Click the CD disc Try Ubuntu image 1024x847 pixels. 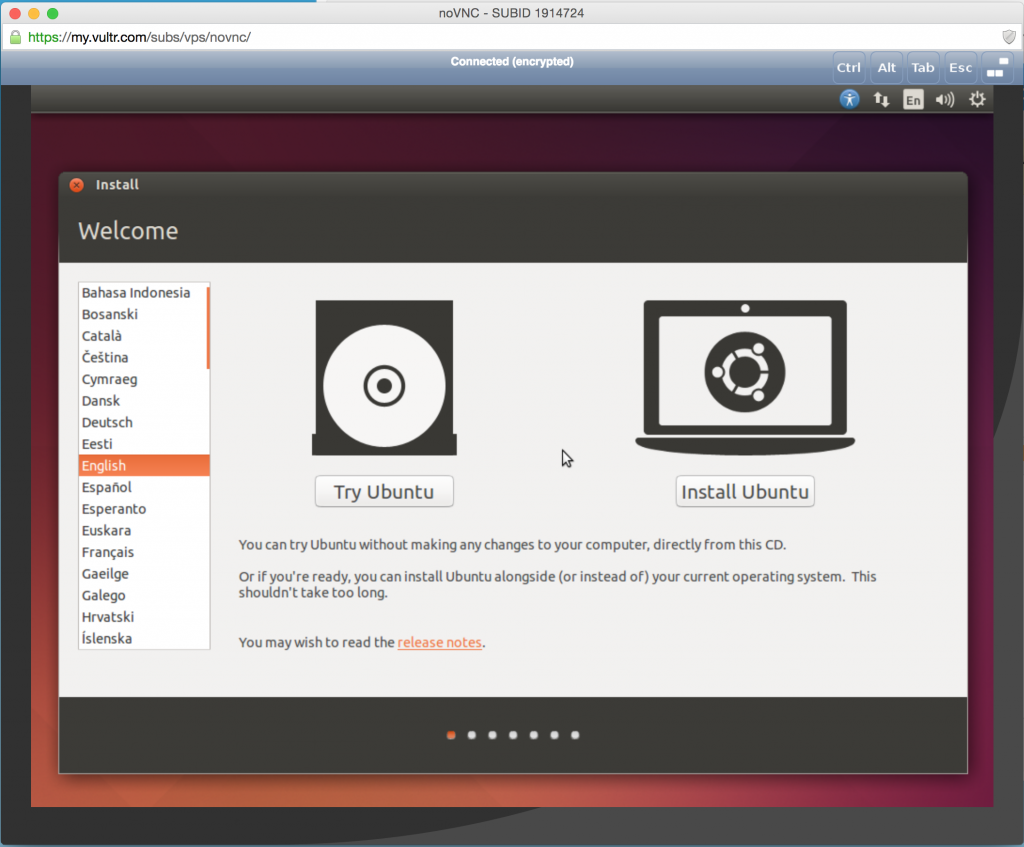point(384,377)
